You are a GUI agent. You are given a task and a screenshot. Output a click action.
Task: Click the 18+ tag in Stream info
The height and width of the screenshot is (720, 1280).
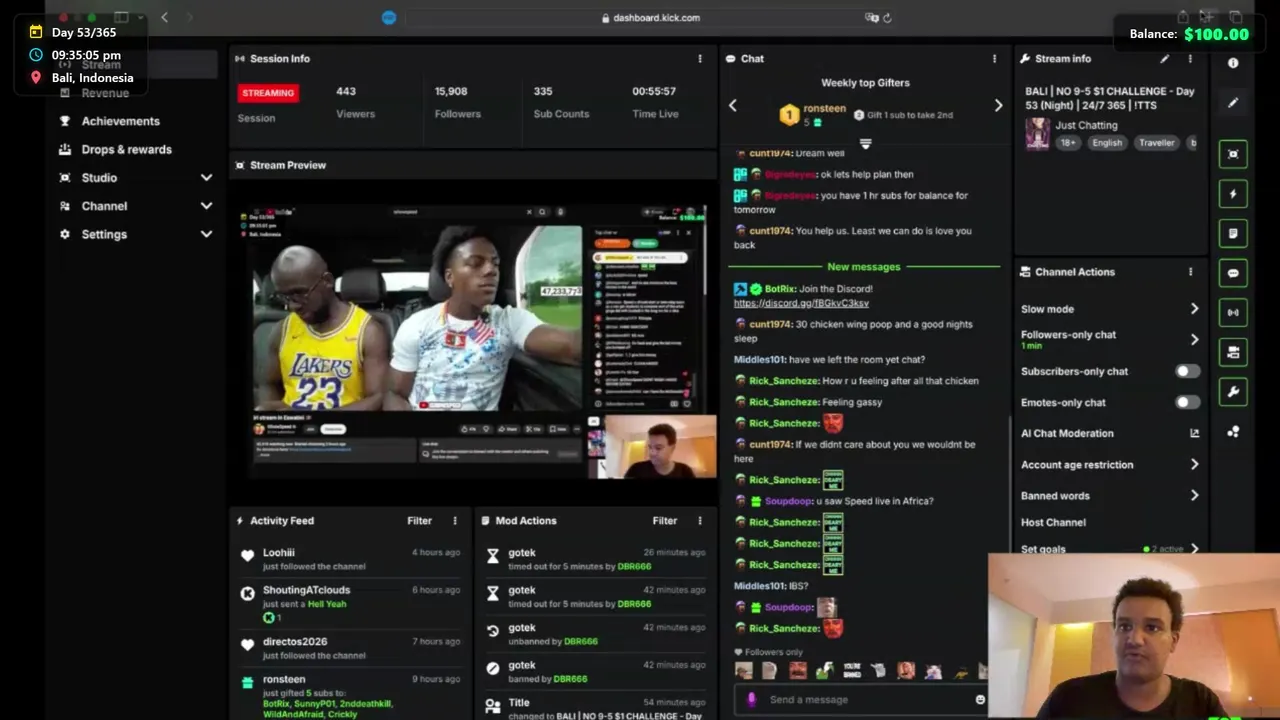1068,143
